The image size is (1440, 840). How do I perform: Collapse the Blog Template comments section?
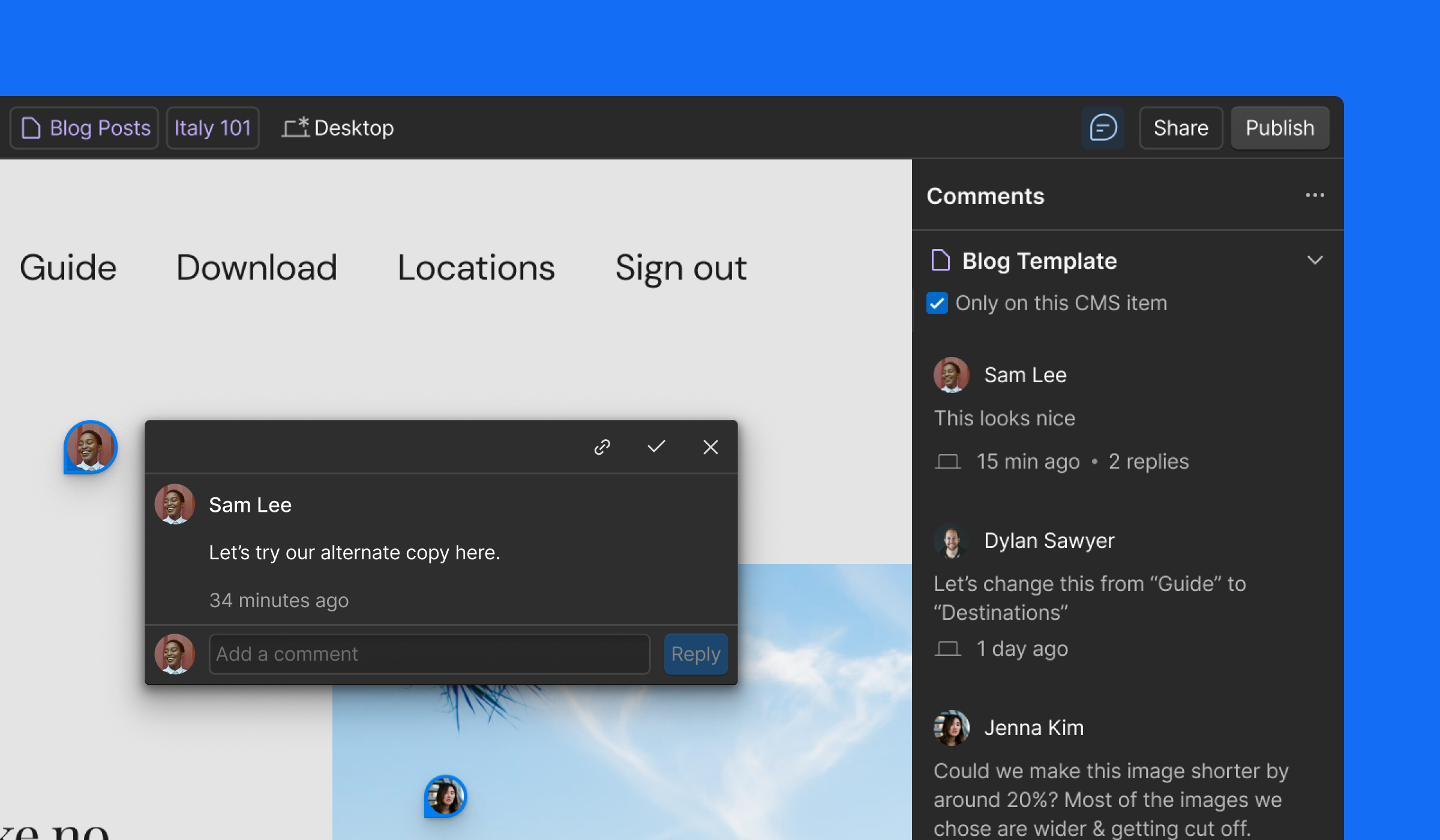(1315, 260)
